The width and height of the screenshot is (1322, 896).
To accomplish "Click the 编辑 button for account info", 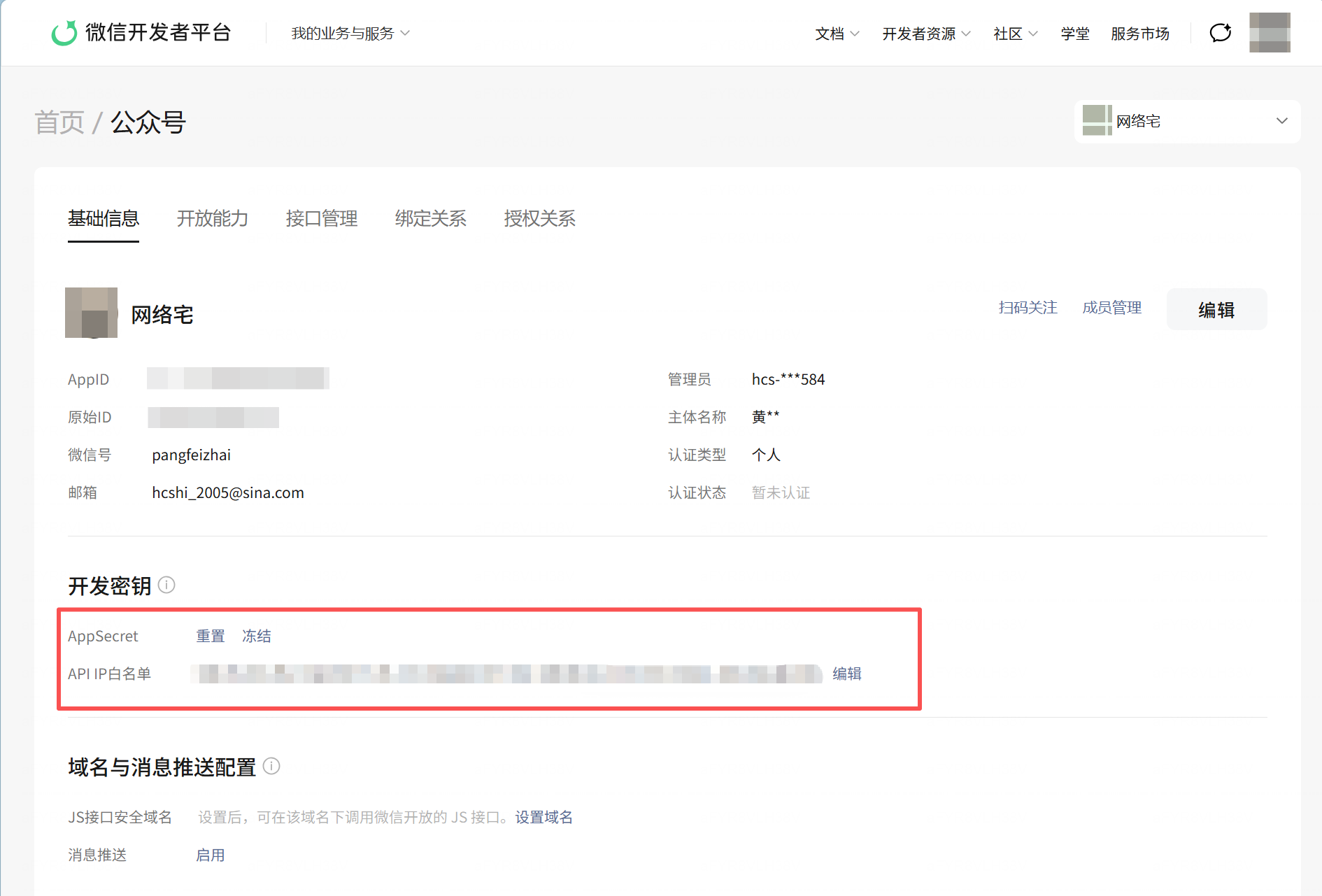I will (x=1216, y=309).
